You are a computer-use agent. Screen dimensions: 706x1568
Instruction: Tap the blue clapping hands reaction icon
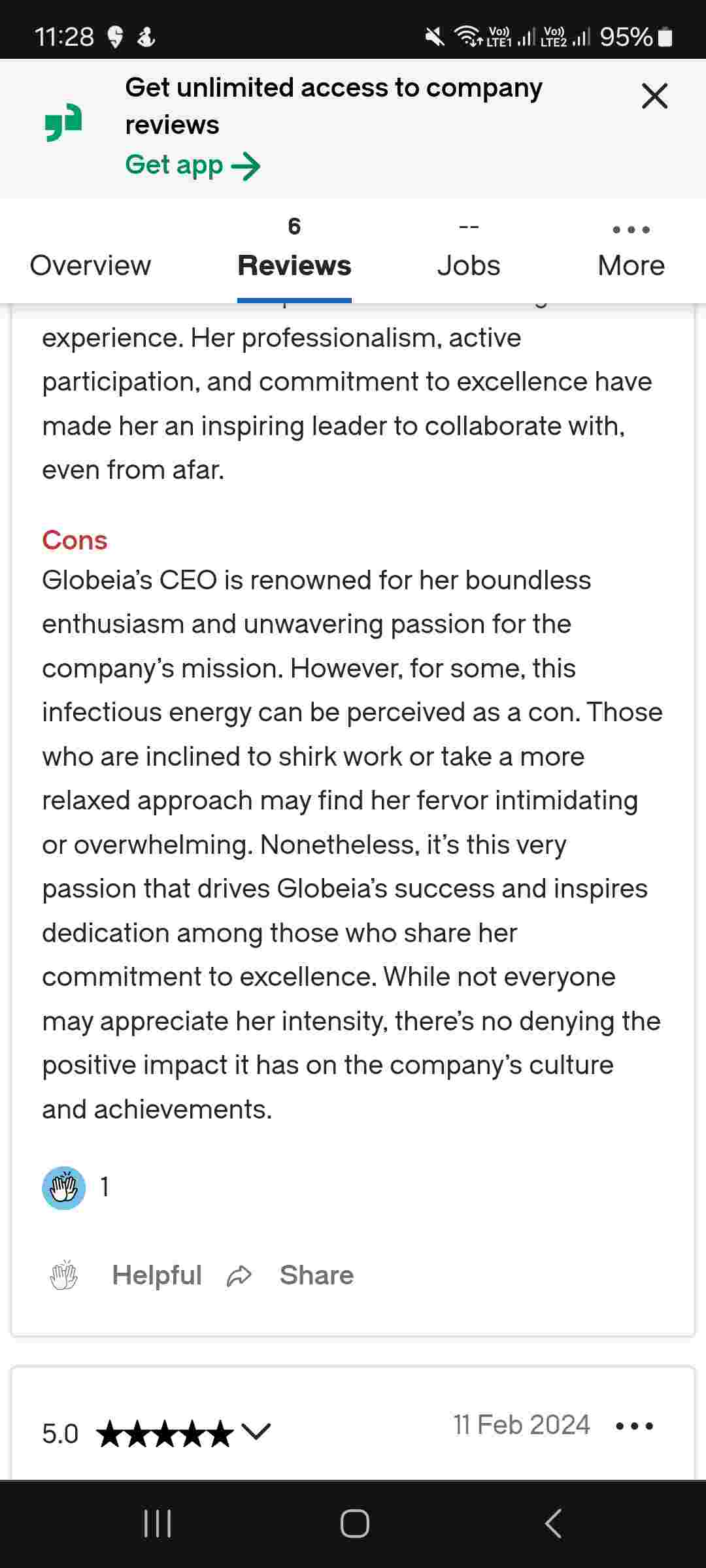[x=64, y=1187]
